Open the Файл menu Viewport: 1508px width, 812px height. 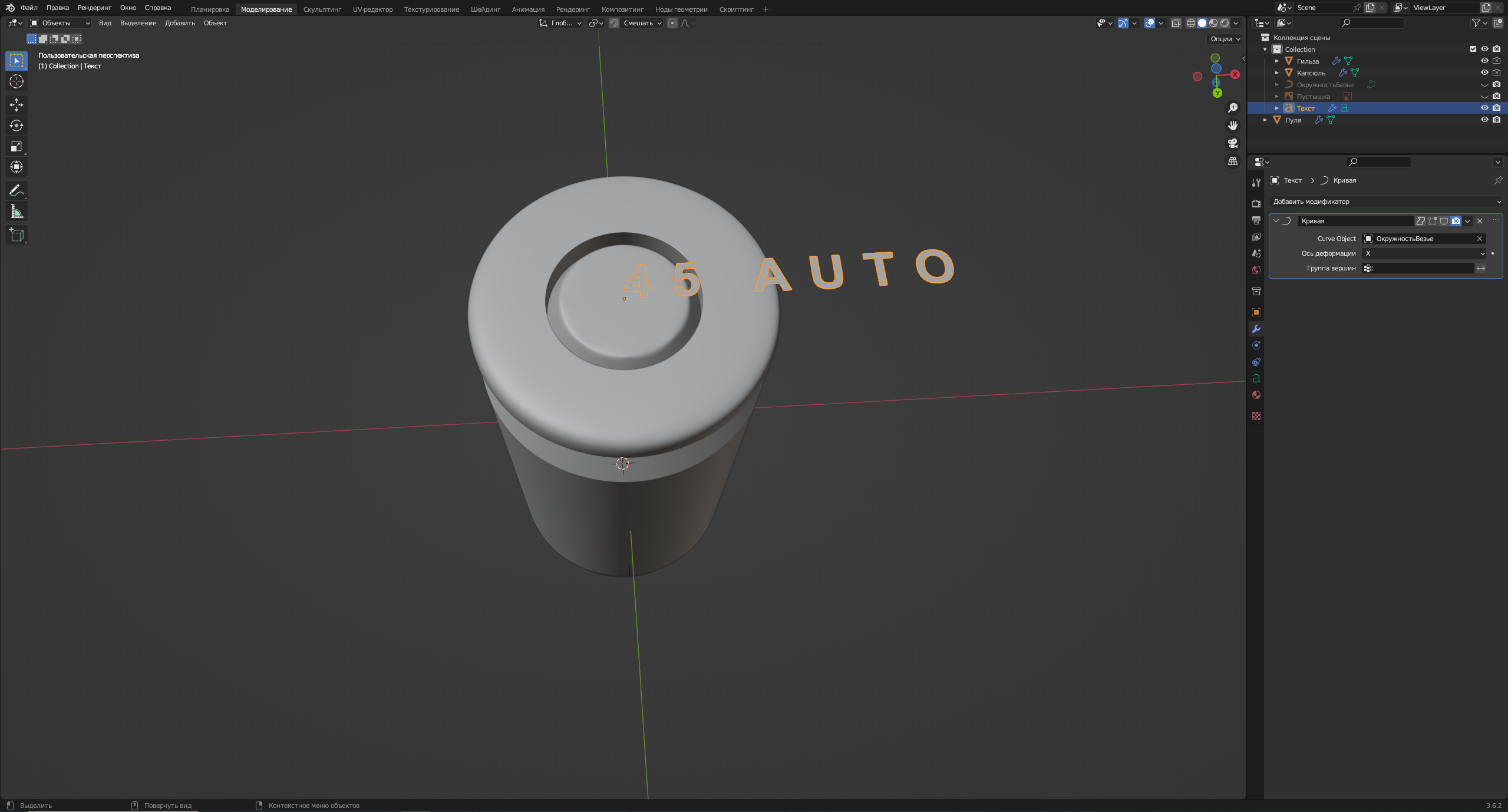click(x=29, y=8)
